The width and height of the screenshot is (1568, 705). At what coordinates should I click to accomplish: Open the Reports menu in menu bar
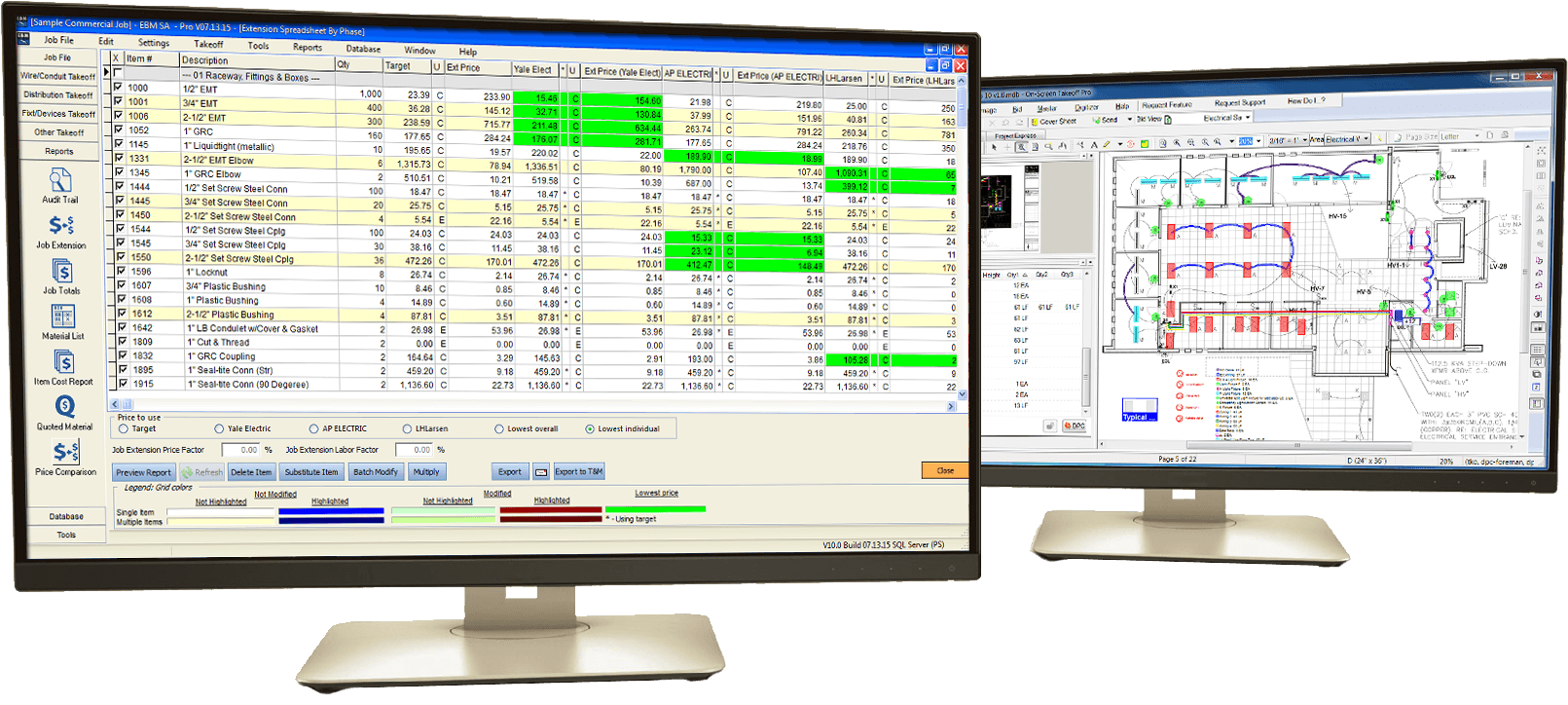[307, 47]
